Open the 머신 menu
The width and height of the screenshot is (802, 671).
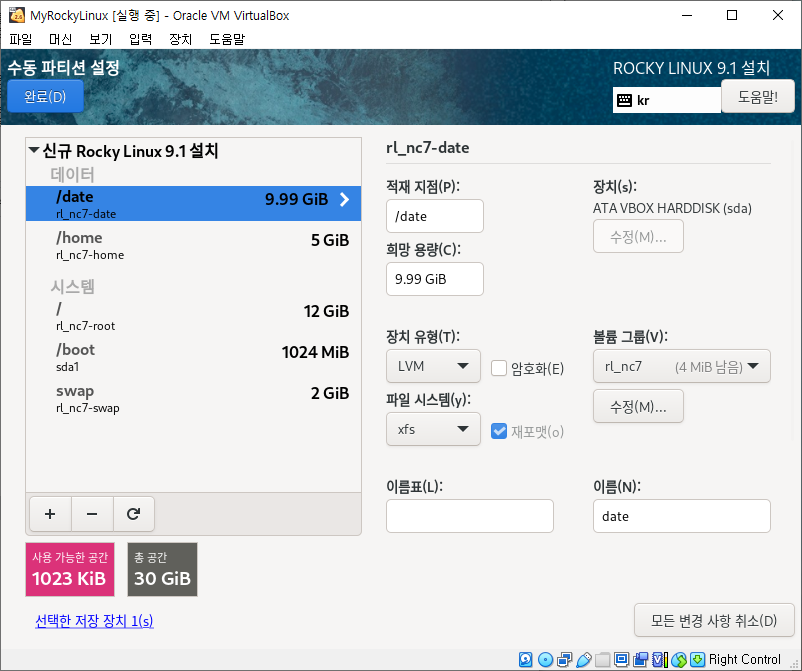60,39
